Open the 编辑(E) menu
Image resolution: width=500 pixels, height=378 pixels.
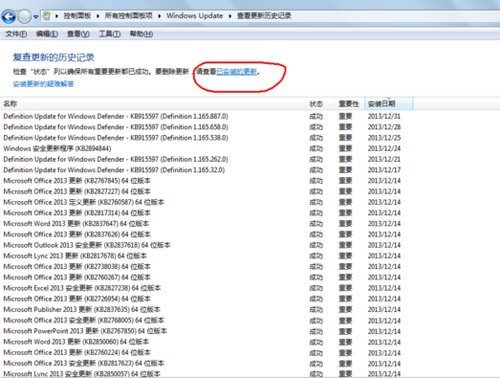coord(47,34)
